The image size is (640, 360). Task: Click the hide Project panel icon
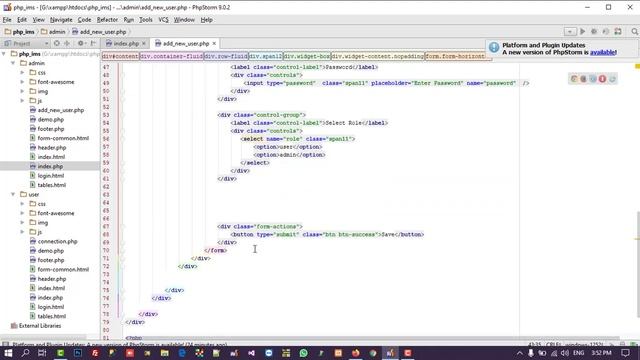(x=93, y=43)
